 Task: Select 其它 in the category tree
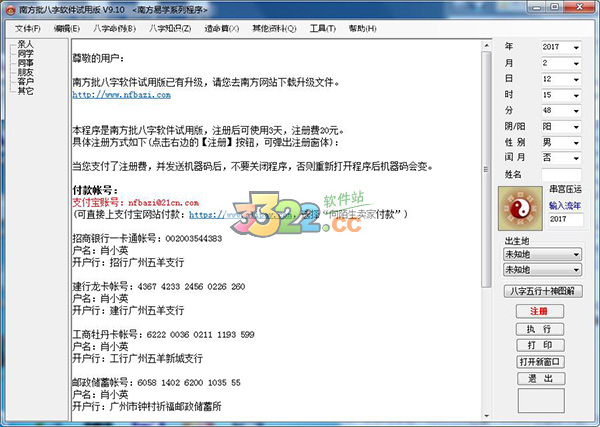pyautogui.click(x=25, y=91)
